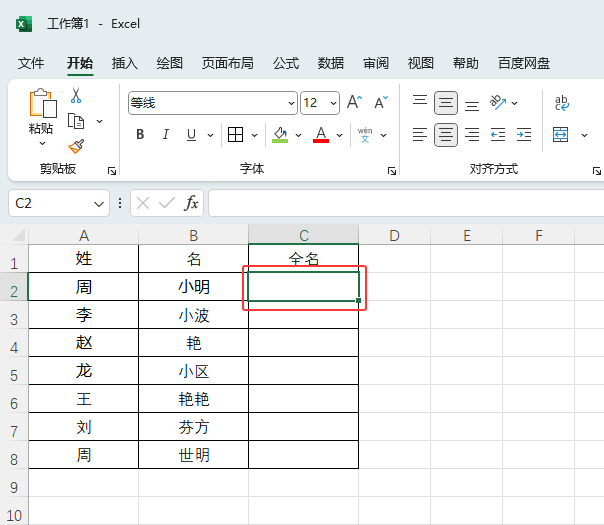Toggle underline formatting

pos(191,134)
